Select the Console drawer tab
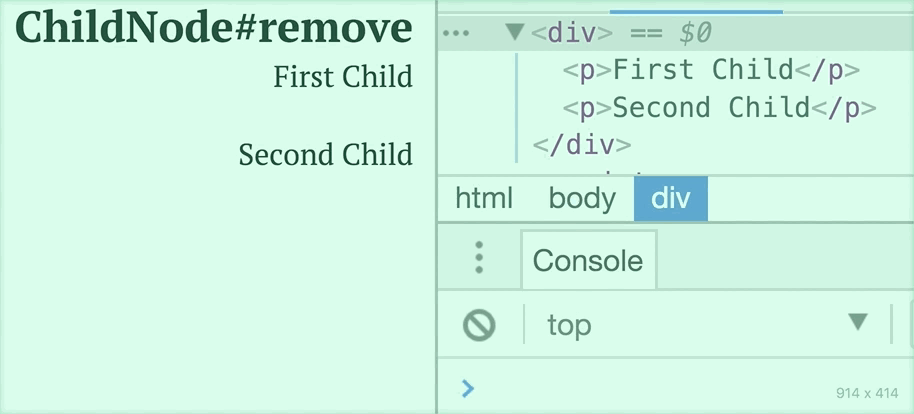 pyautogui.click(x=588, y=260)
